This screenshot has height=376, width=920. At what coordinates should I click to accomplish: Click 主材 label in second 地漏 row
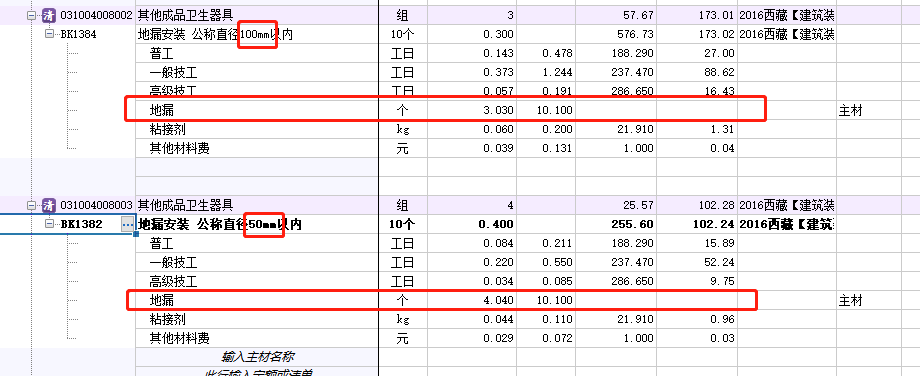coord(851,301)
